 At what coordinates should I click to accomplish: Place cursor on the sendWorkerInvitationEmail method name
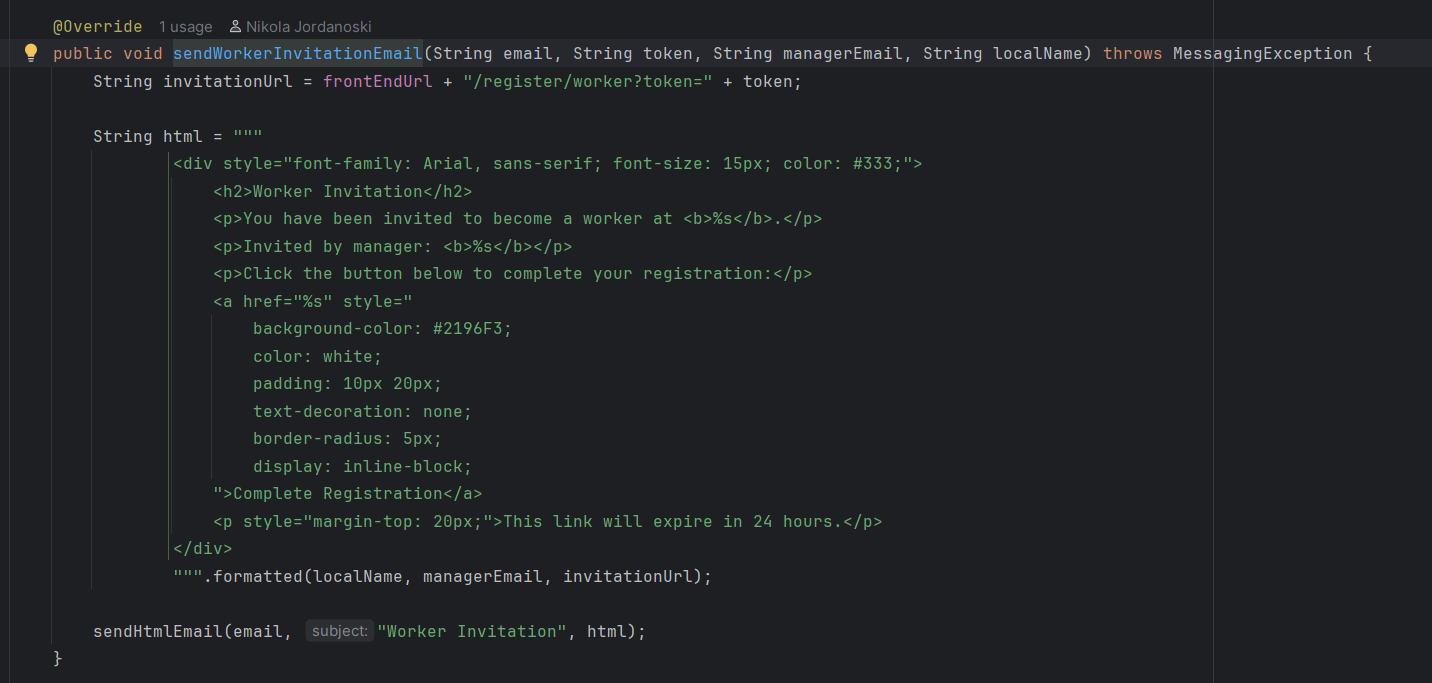click(298, 53)
